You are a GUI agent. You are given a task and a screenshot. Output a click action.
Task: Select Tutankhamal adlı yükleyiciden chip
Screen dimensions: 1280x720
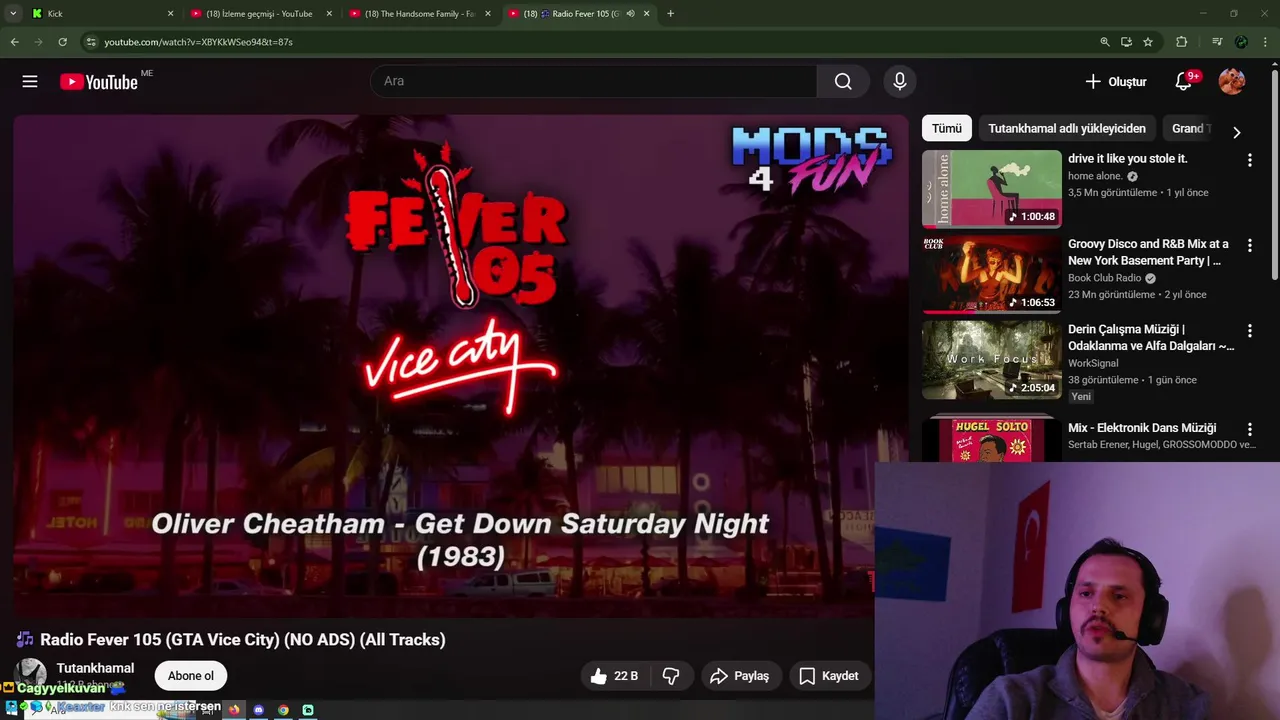point(1067,128)
